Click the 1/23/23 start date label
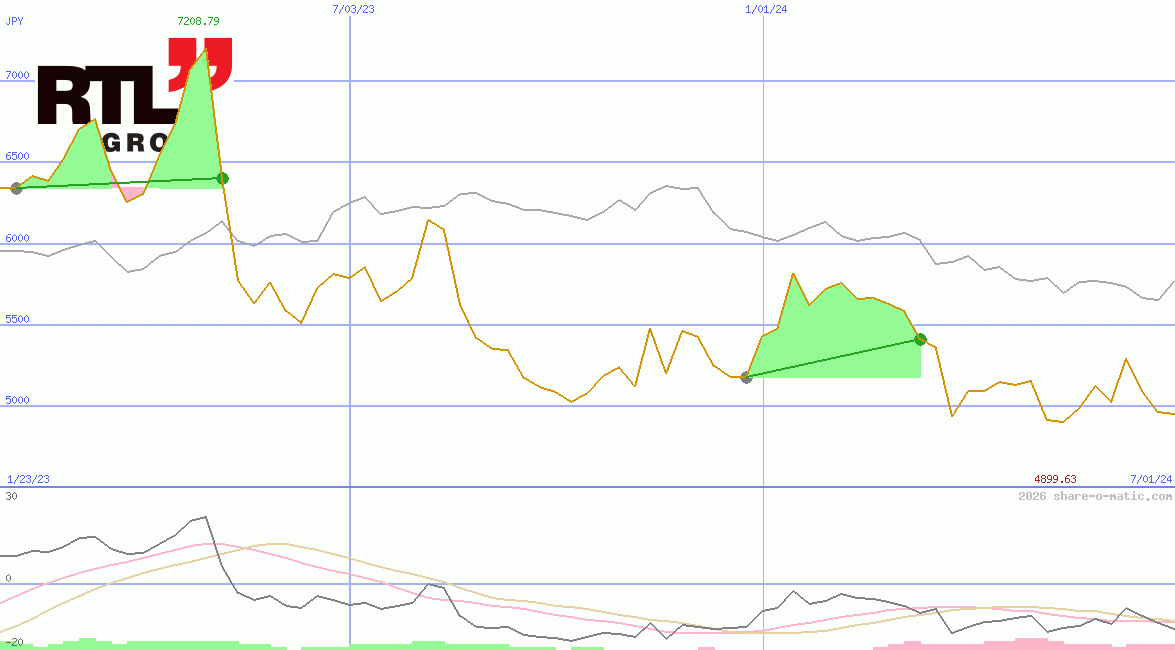 tap(28, 479)
